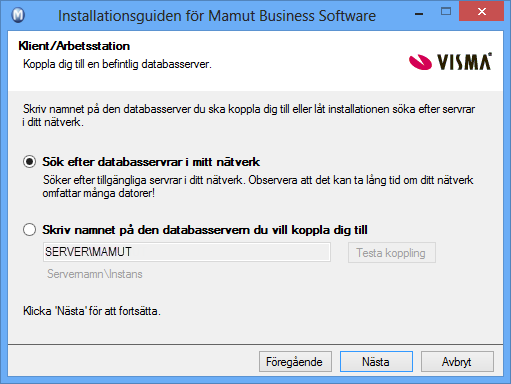
Task: Click the 'Servernamn\Instans' hint text
Action: 95,274
